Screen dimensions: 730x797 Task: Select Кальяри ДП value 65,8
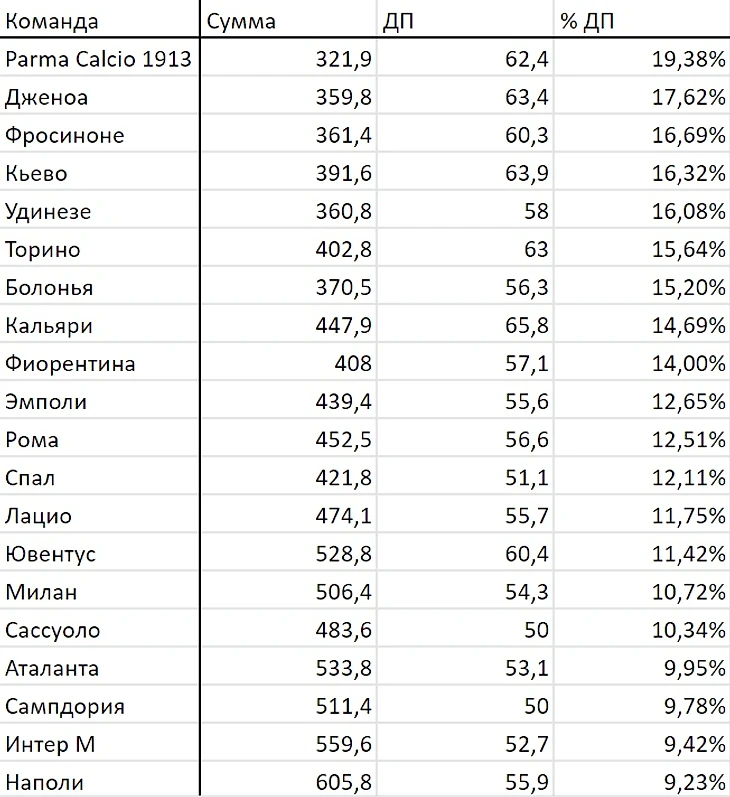click(465, 325)
